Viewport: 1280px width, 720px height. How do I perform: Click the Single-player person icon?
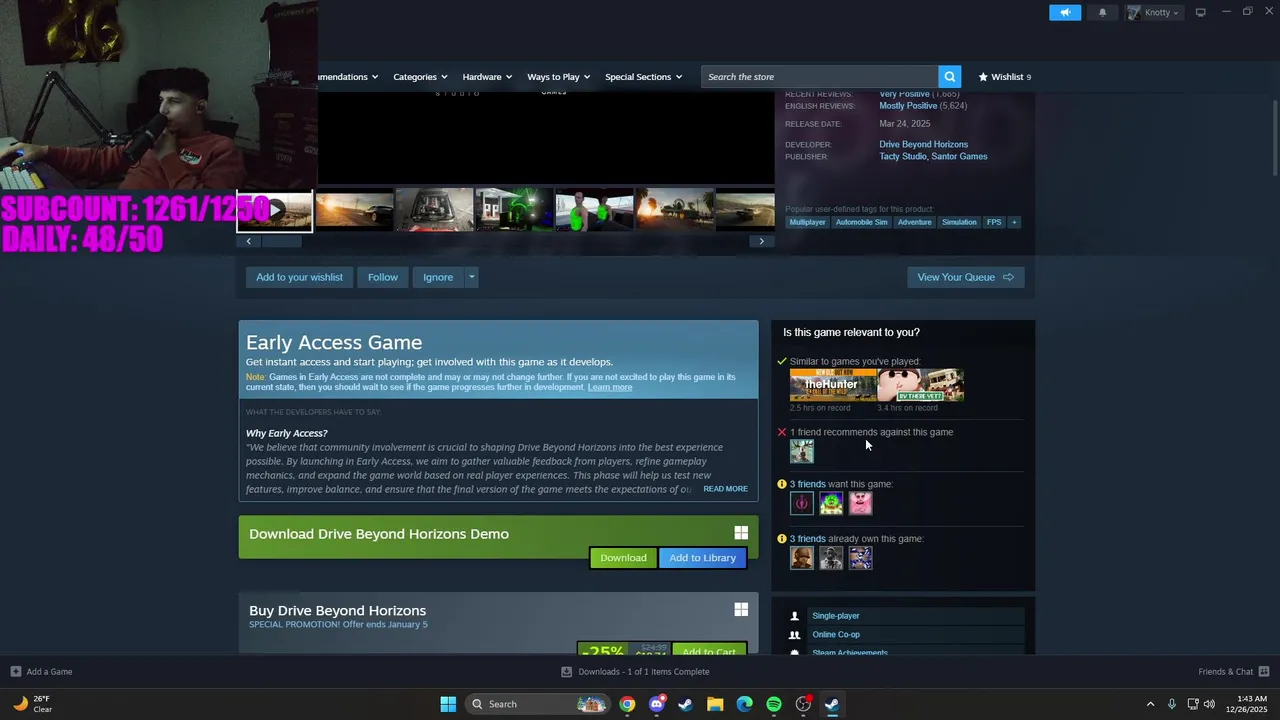795,616
